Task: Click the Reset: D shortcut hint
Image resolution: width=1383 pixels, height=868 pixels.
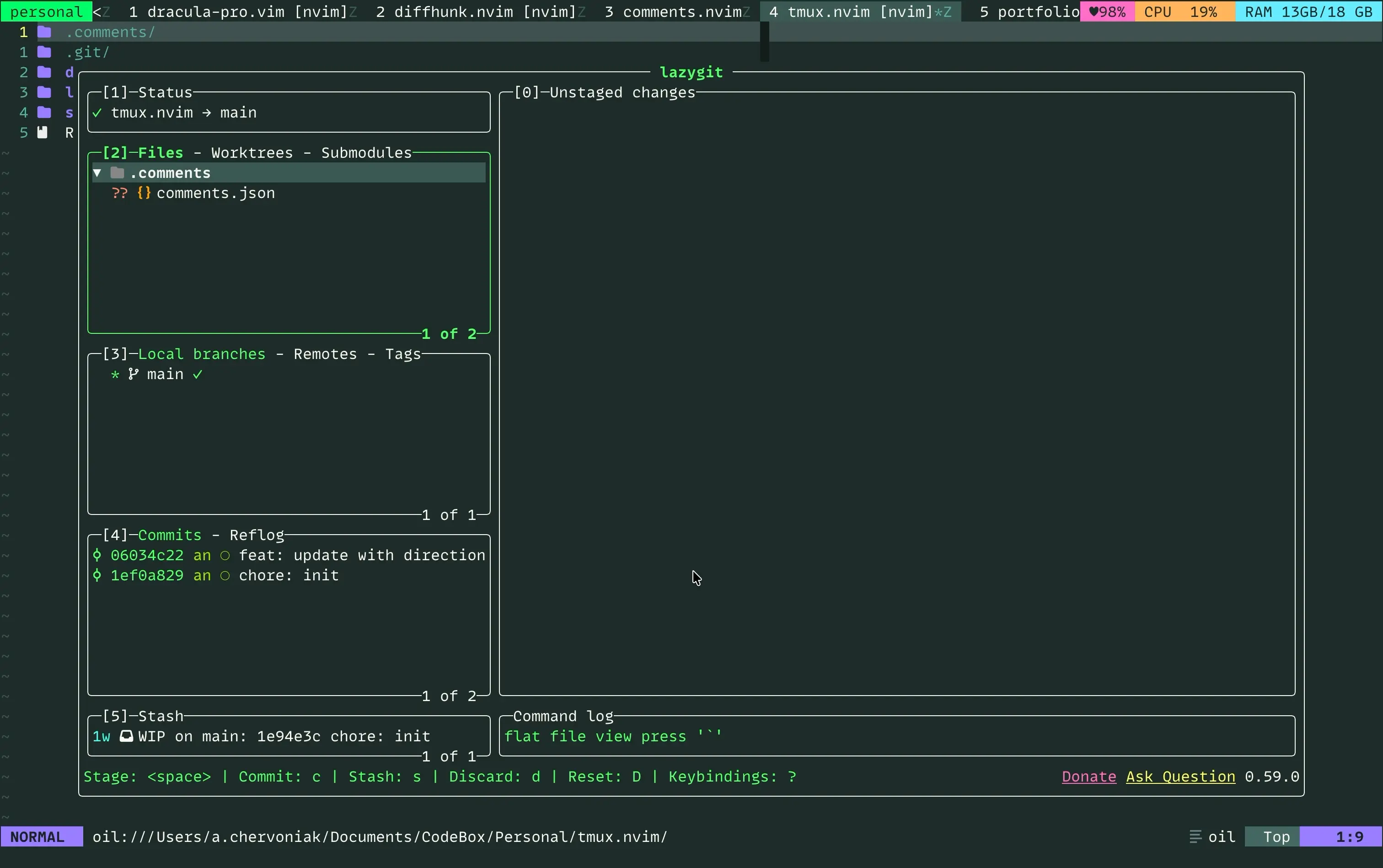Action: [605, 777]
